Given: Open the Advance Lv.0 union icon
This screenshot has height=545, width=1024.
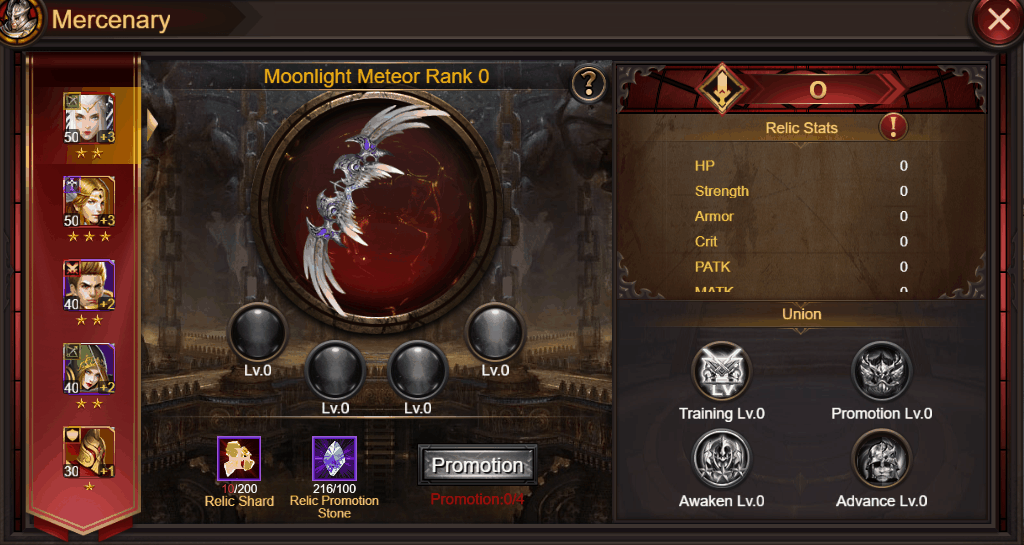Looking at the screenshot, I should 881,459.
